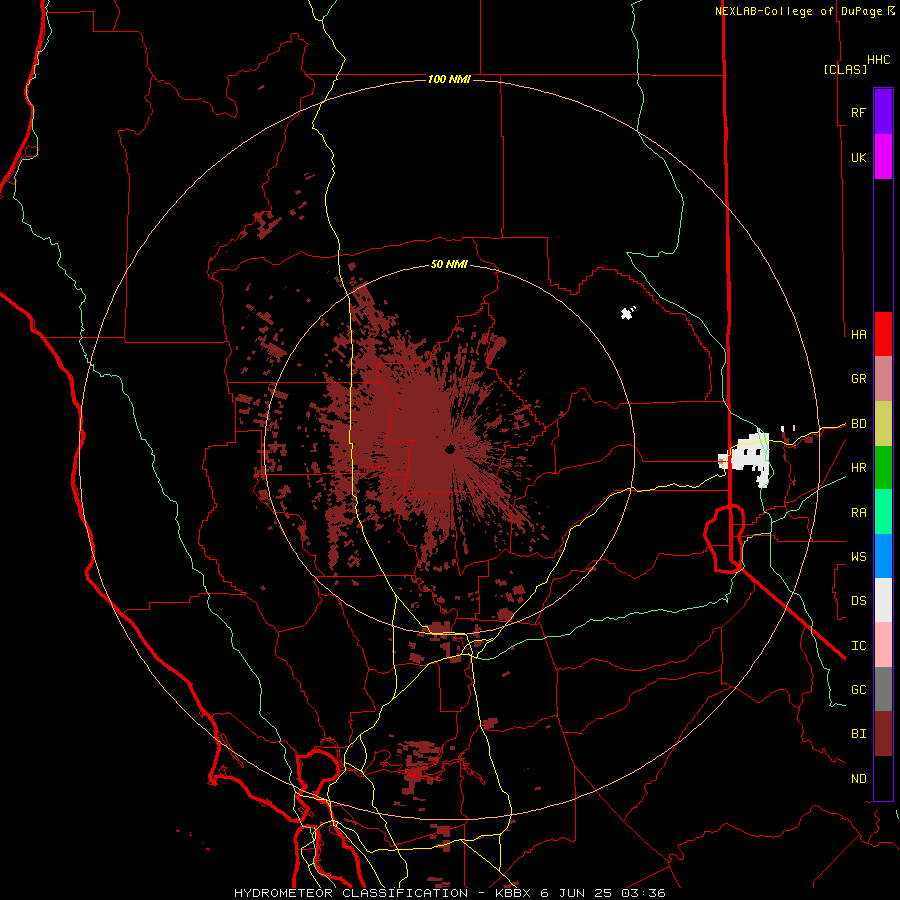Click the DS legend label
Viewport: 900px width, 900px height.
pos(858,601)
